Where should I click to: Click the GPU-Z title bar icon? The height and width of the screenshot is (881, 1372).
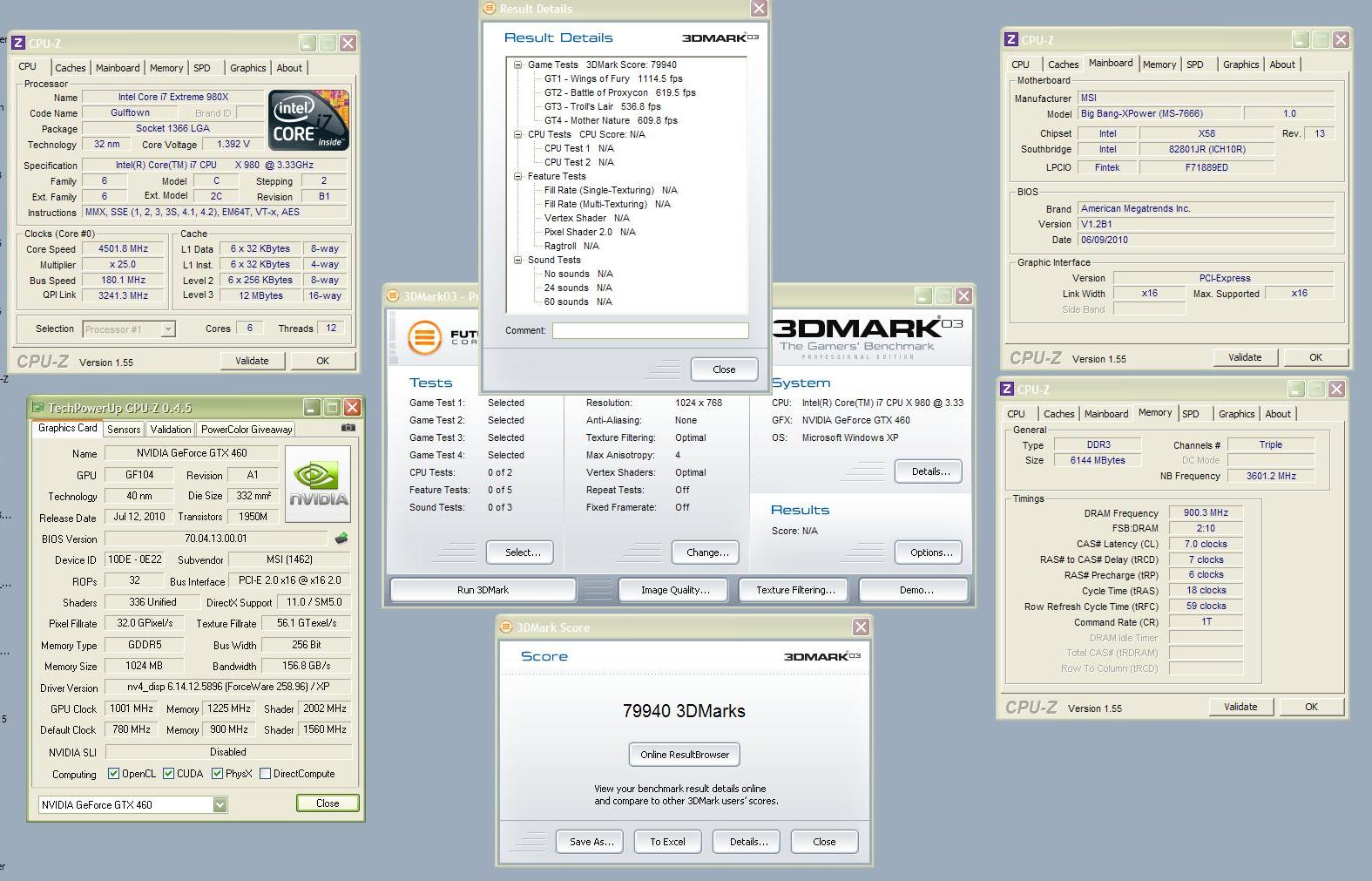click(37, 408)
